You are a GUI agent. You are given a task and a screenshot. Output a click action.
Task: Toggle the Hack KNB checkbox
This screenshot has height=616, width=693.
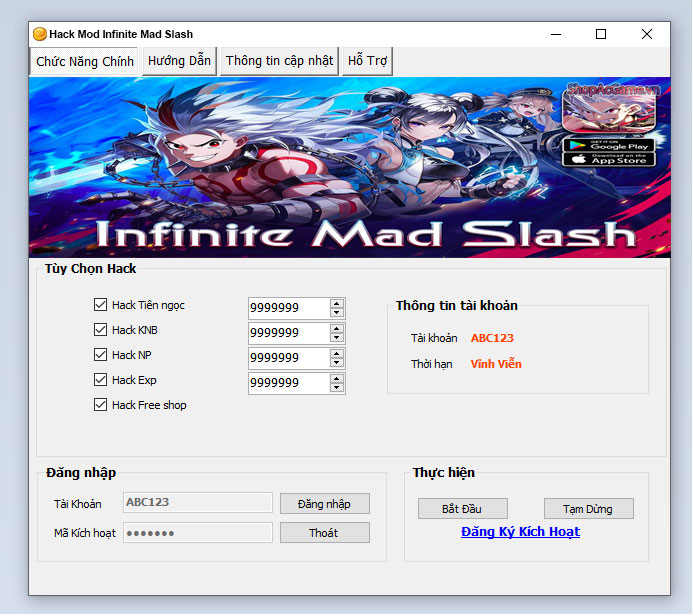pyautogui.click(x=100, y=330)
